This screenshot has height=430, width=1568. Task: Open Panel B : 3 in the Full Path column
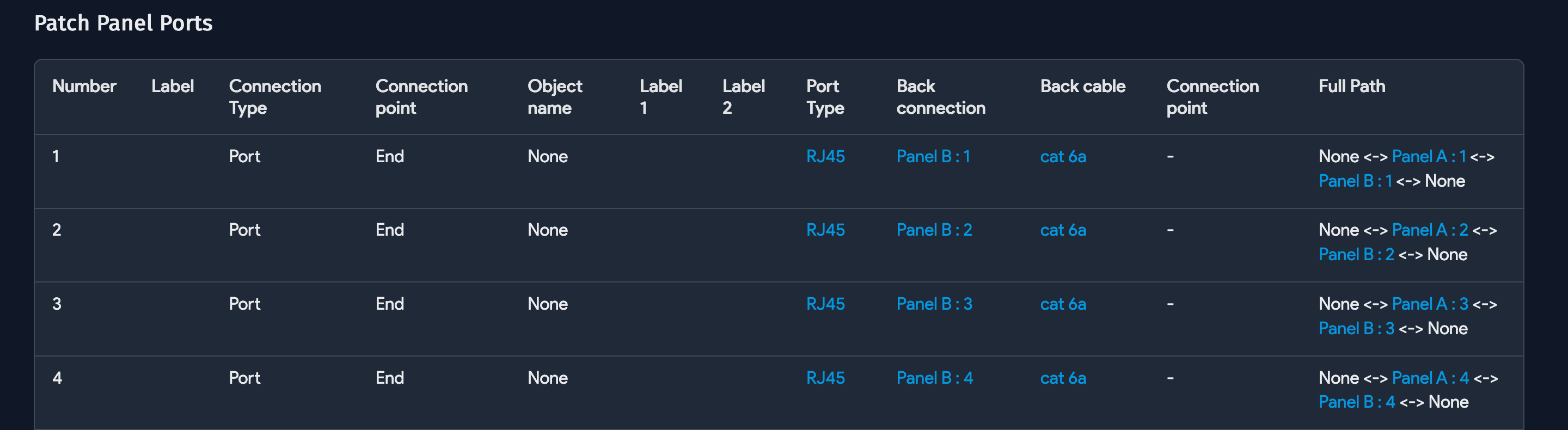[x=1355, y=328]
